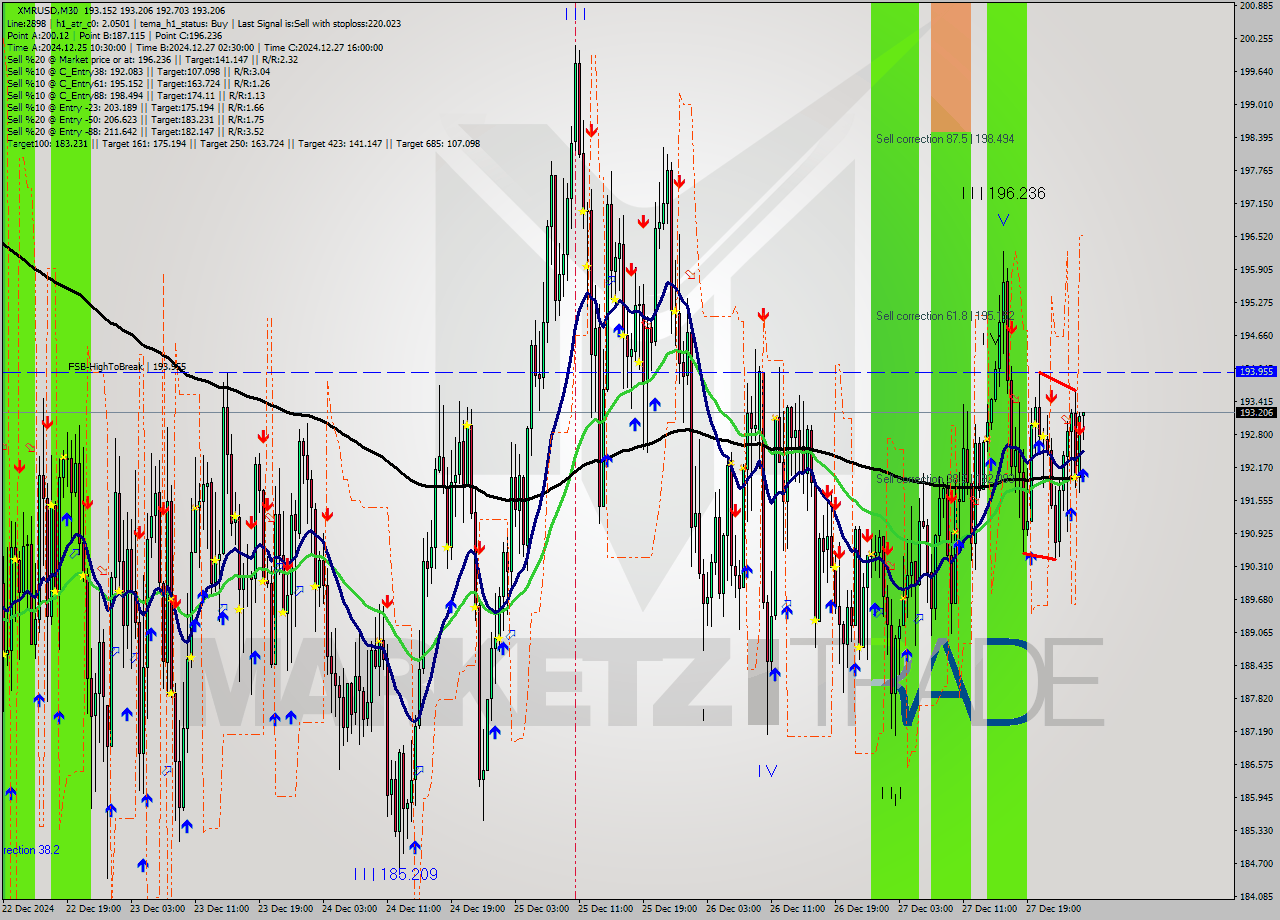Click the 193.206 current price tag on axis
The height and width of the screenshot is (920, 1280).
click(1257, 412)
